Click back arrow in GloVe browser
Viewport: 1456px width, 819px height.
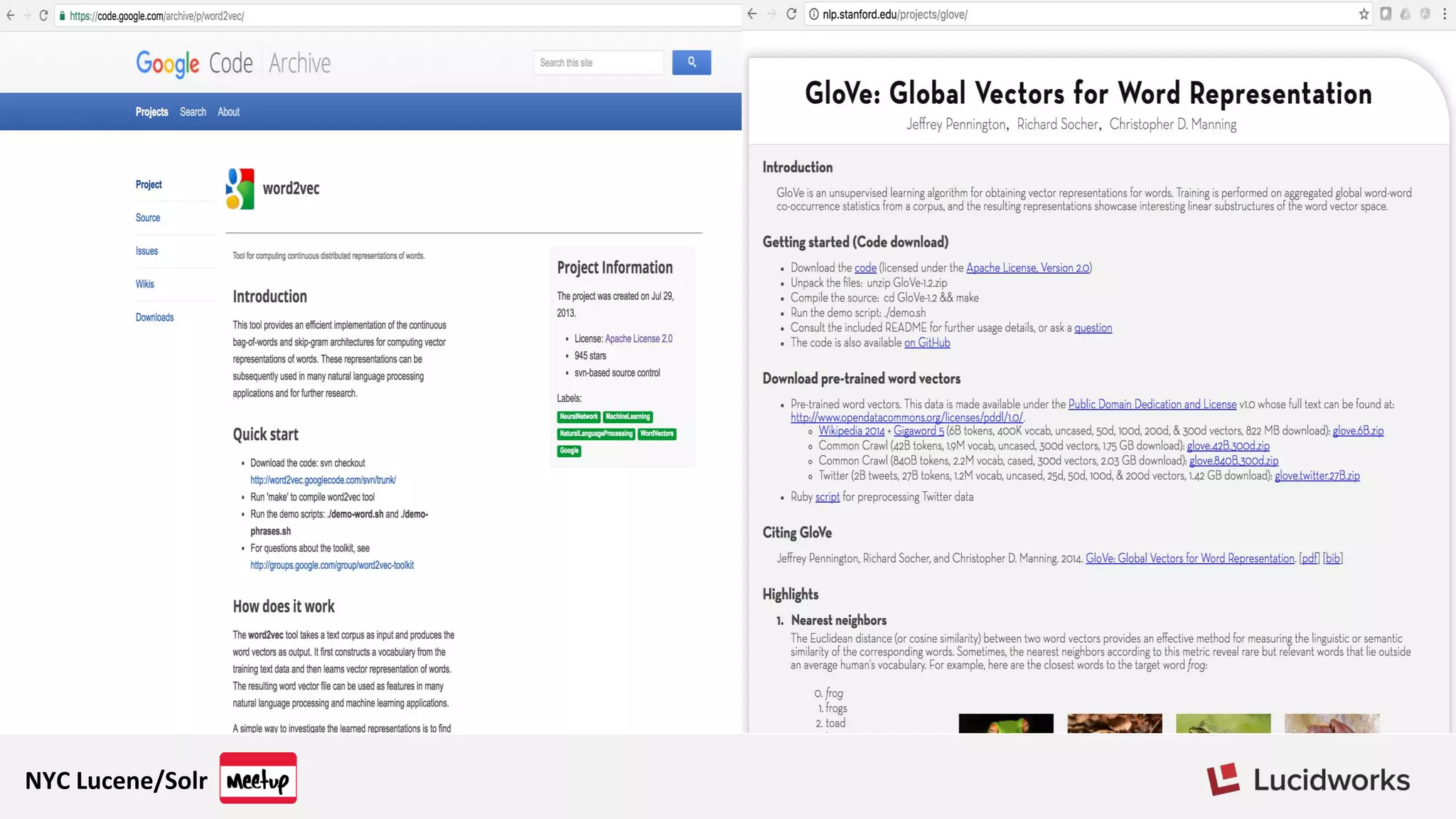coord(752,14)
